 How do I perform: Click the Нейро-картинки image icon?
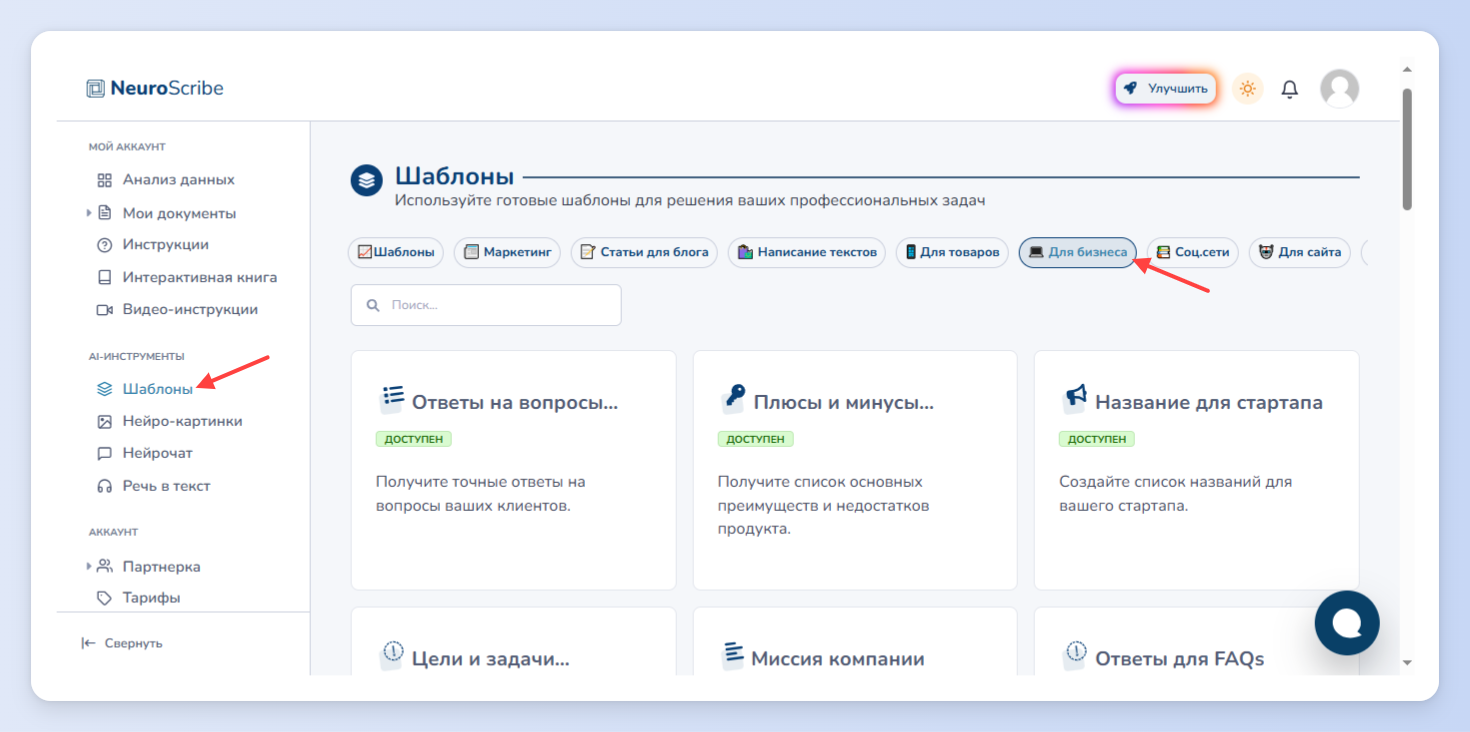[x=104, y=422]
